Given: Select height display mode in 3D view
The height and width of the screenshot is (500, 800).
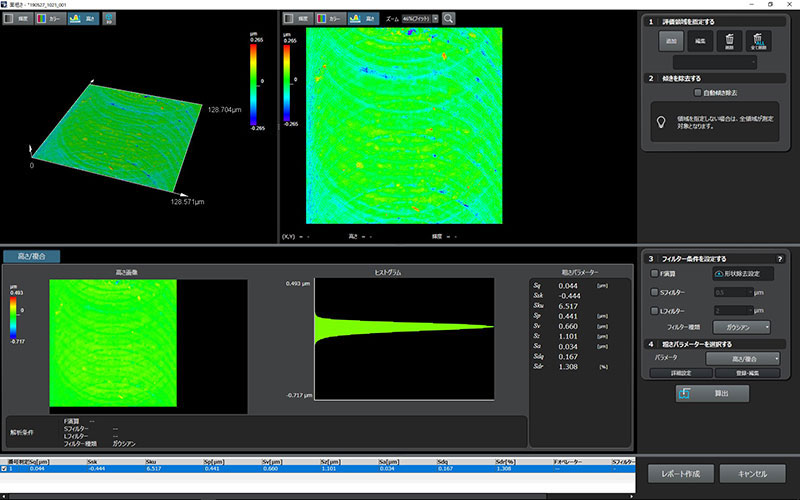Looking at the screenshot, I should click(x=82, y=18).
